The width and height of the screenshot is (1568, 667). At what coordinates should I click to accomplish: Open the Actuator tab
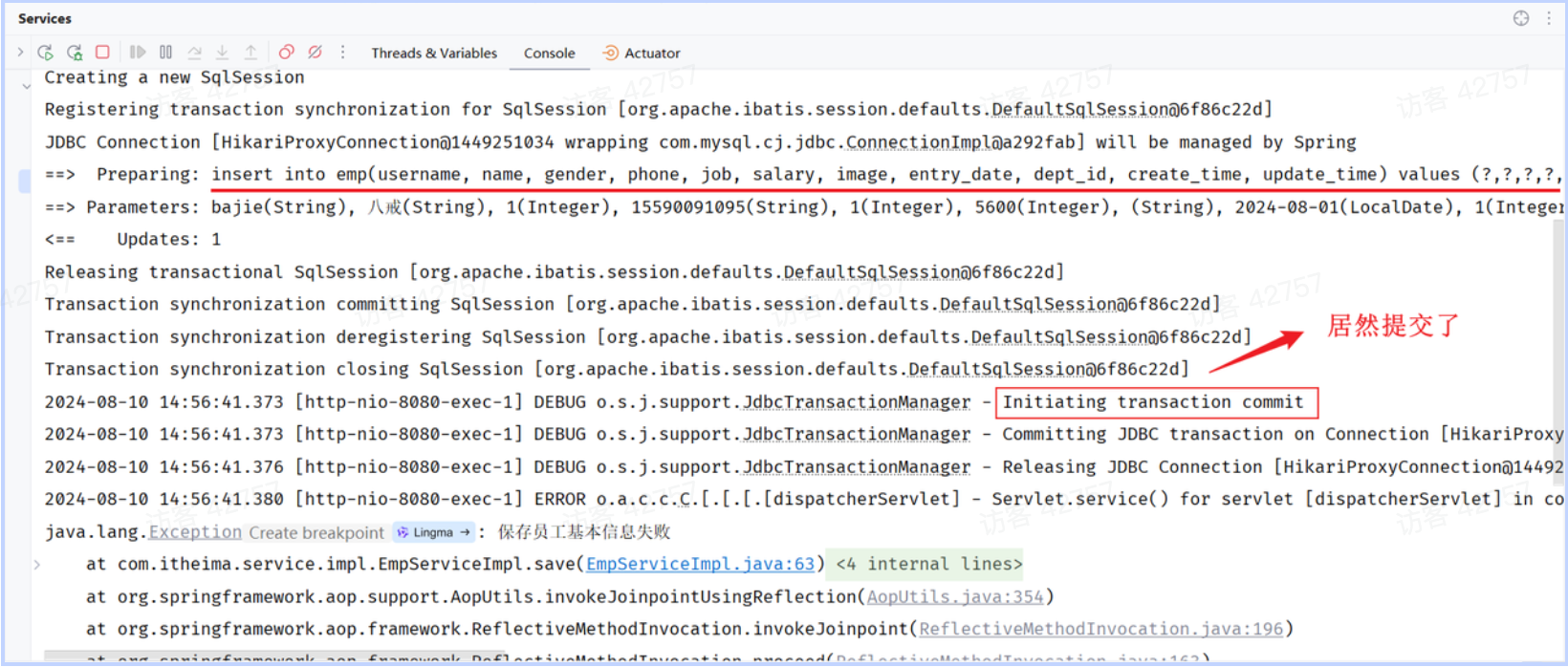(642, 54)
